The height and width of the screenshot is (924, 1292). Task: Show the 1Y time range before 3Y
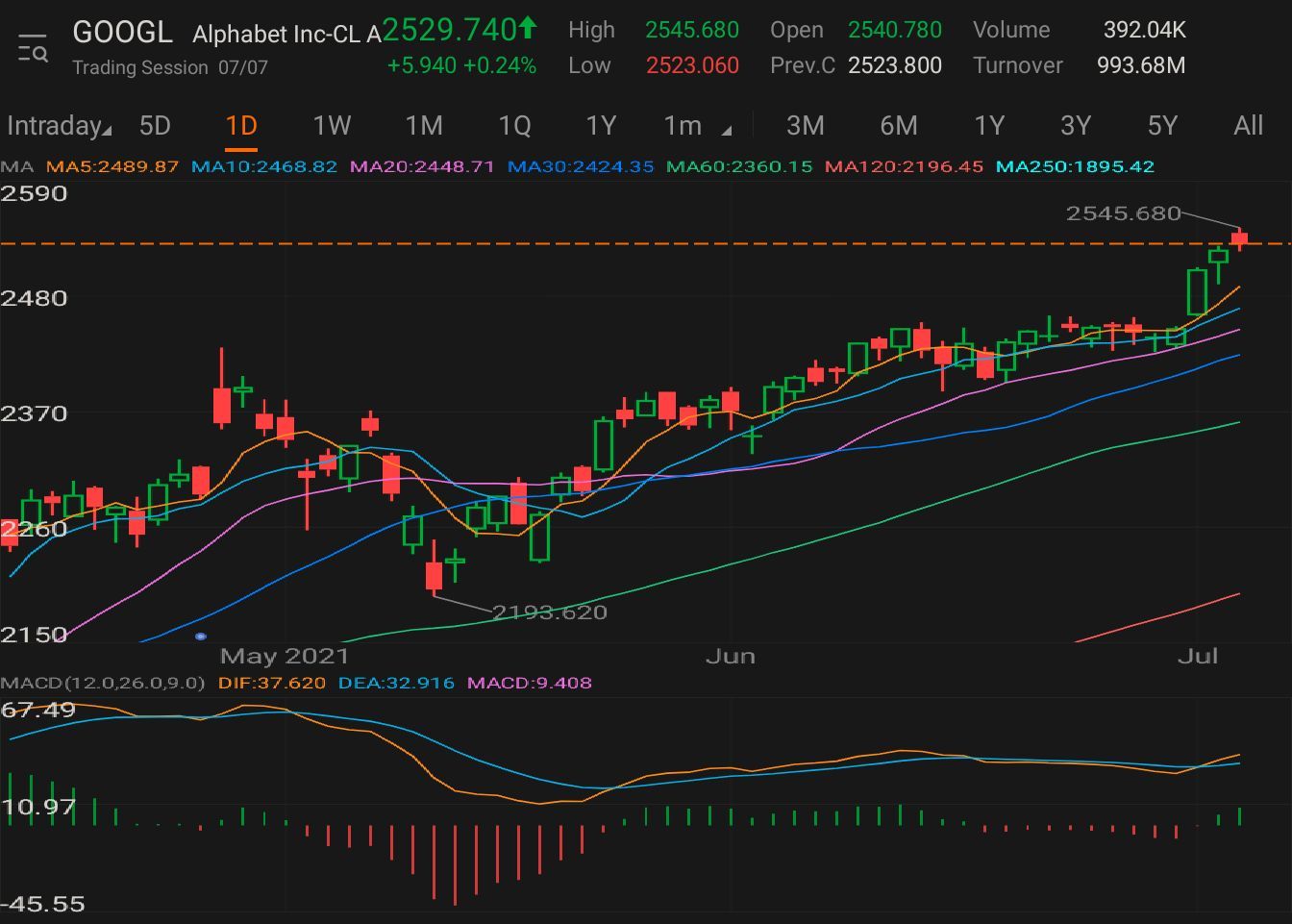[x=989, y=126]
